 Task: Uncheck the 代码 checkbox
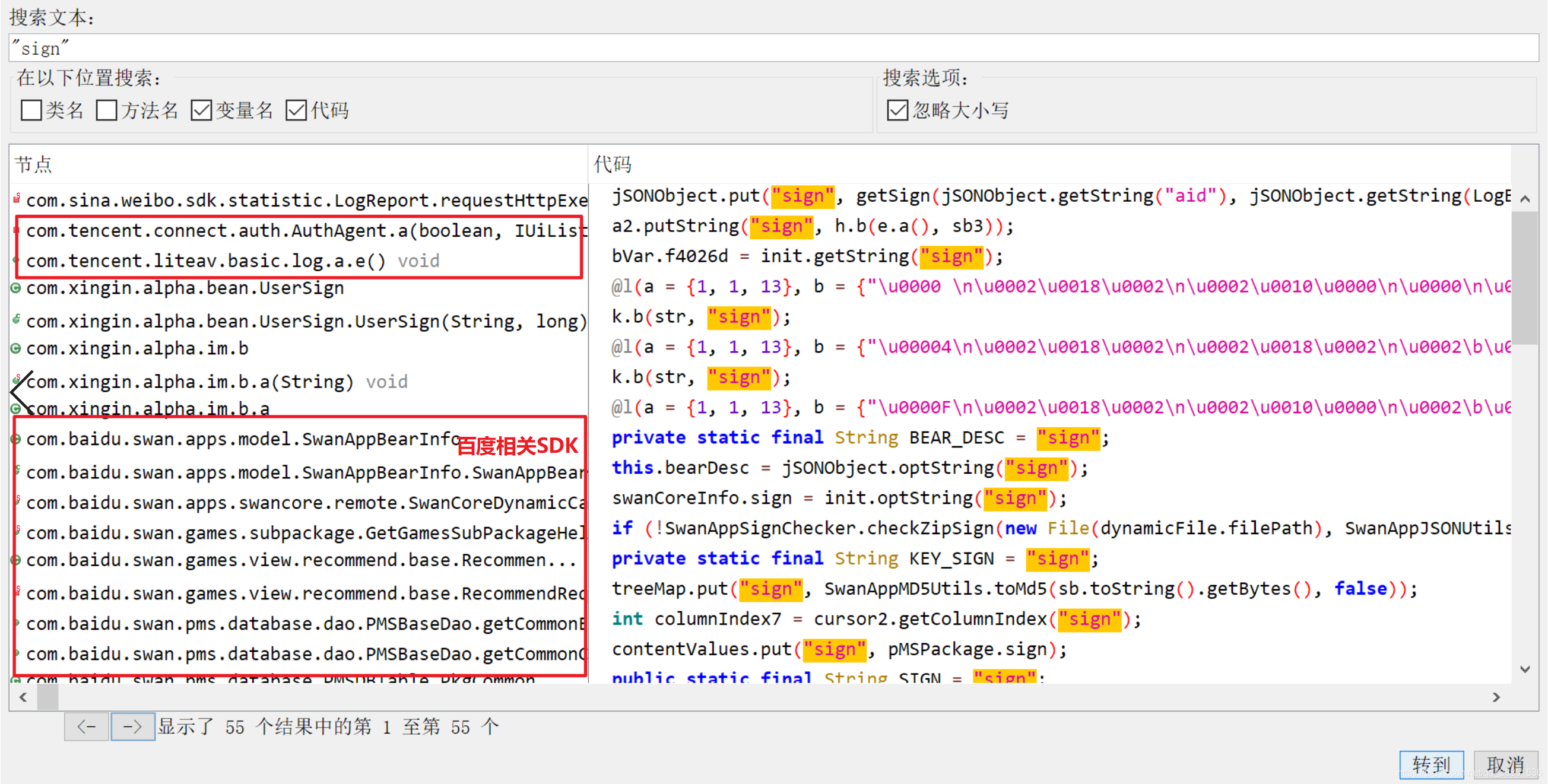296,110
